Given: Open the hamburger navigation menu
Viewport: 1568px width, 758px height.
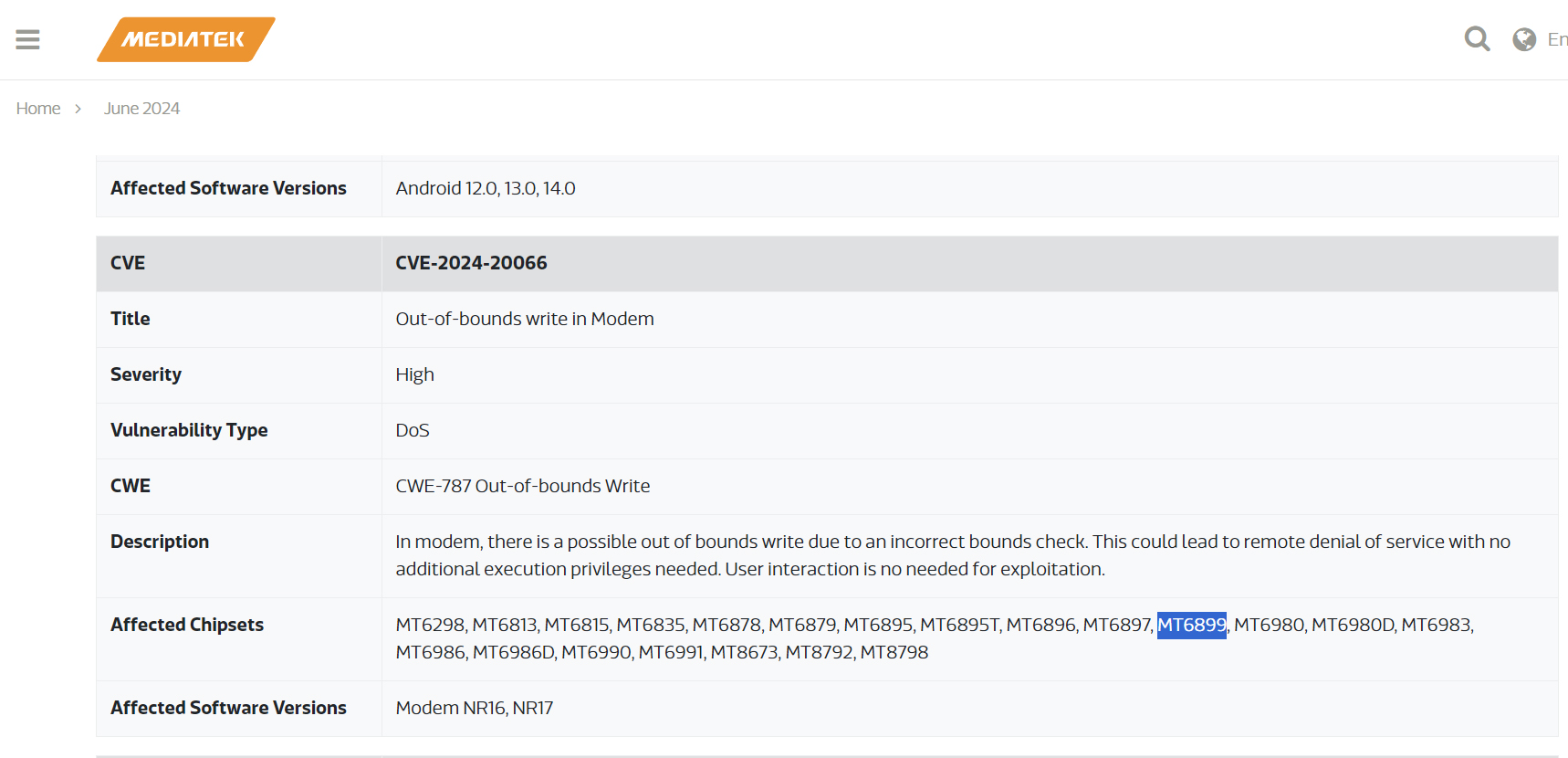Looking at the screenshot, I should 27,39.
